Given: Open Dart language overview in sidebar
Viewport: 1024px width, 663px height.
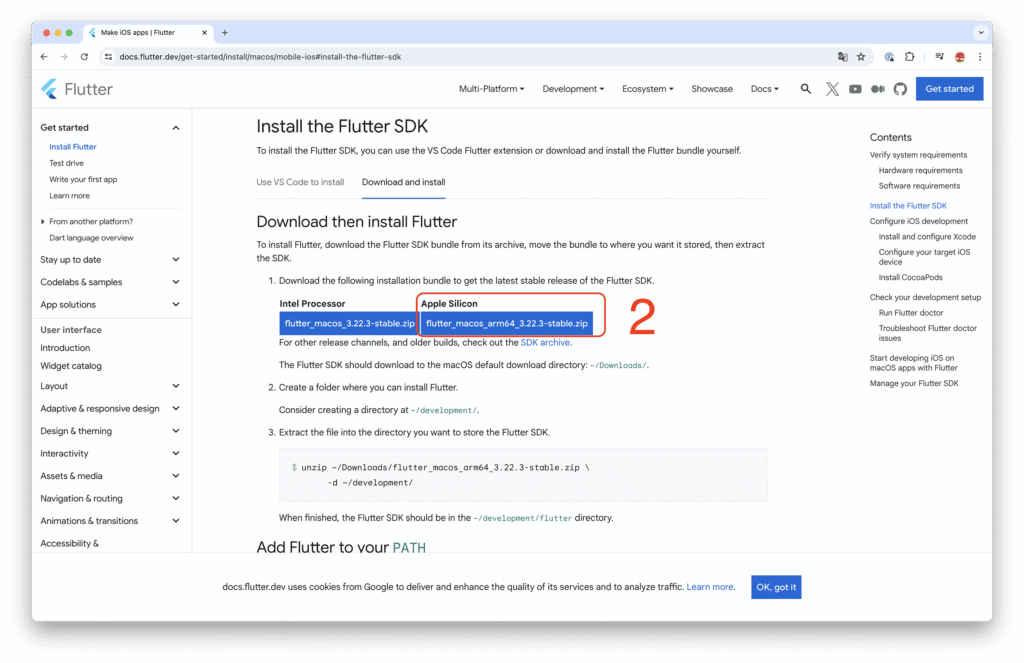Looking at the screenshot, I should point(91,238).
